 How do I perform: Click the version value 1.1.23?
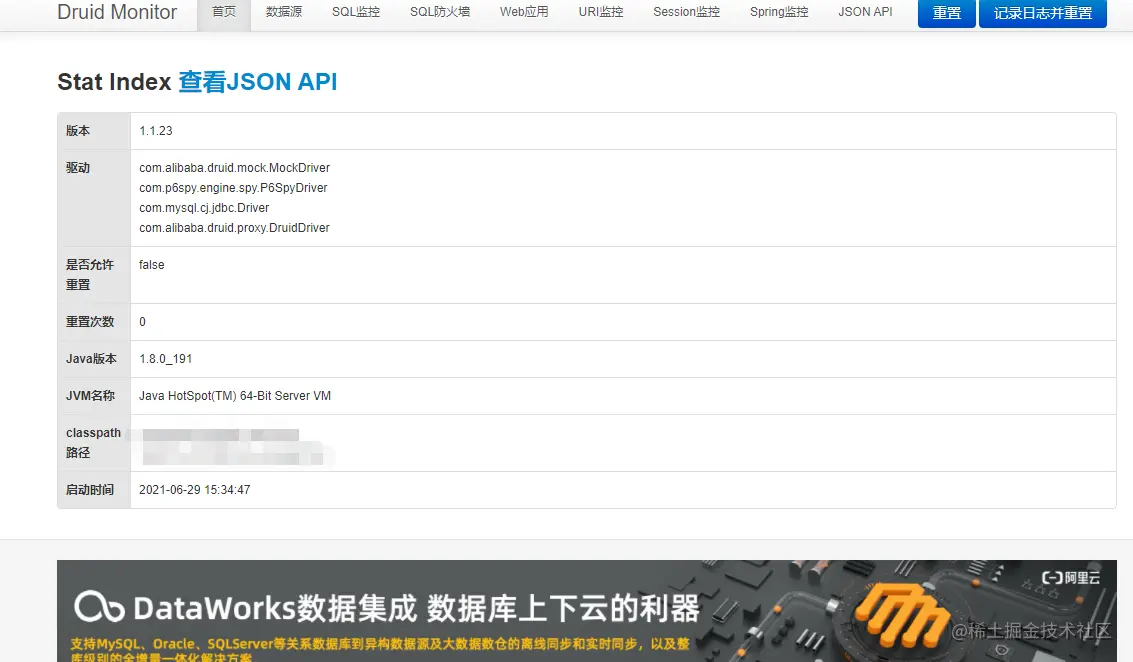click(156, 131)
